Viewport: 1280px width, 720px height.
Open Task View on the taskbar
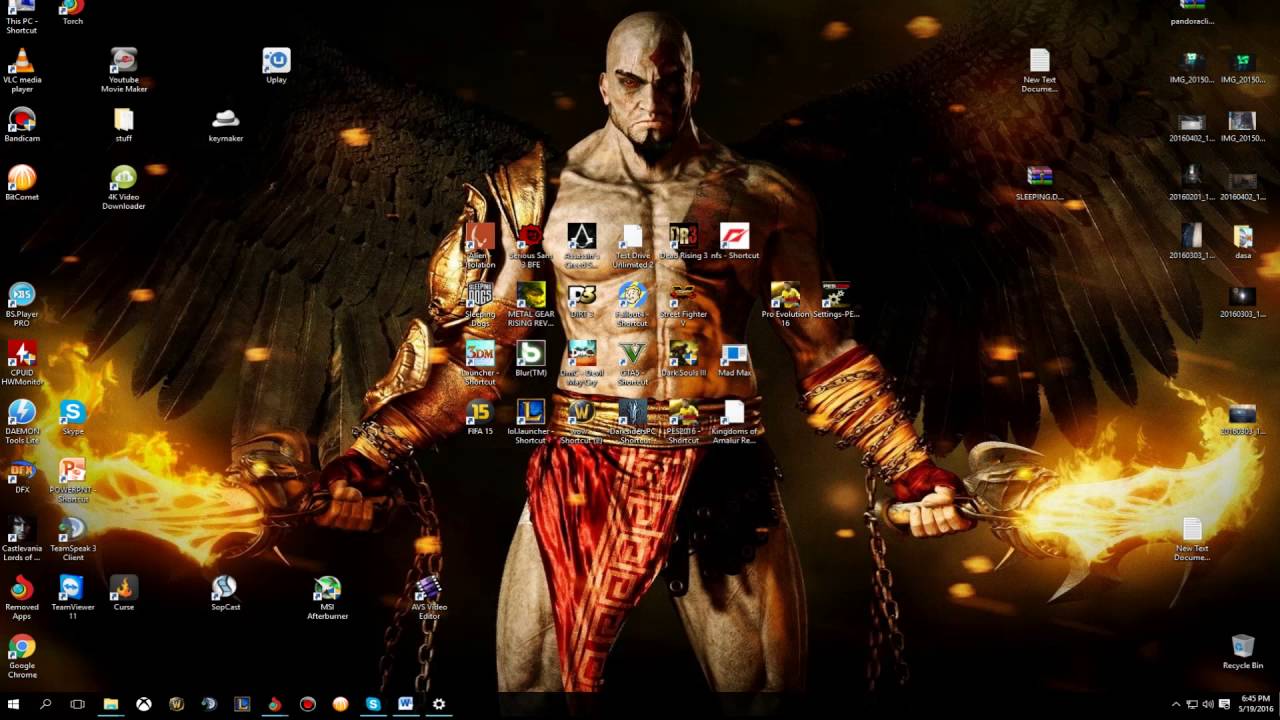[x=78, y=704]
